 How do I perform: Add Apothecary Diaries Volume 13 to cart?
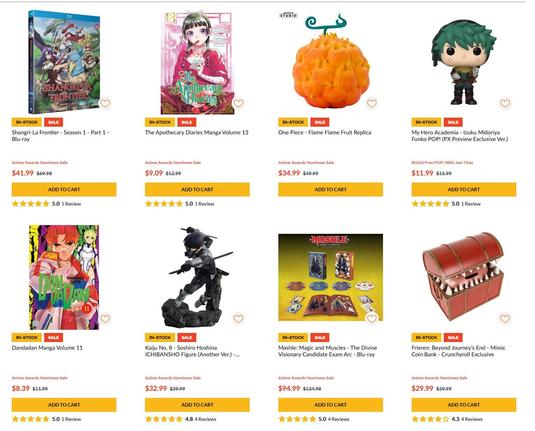[x=197, y=189]
